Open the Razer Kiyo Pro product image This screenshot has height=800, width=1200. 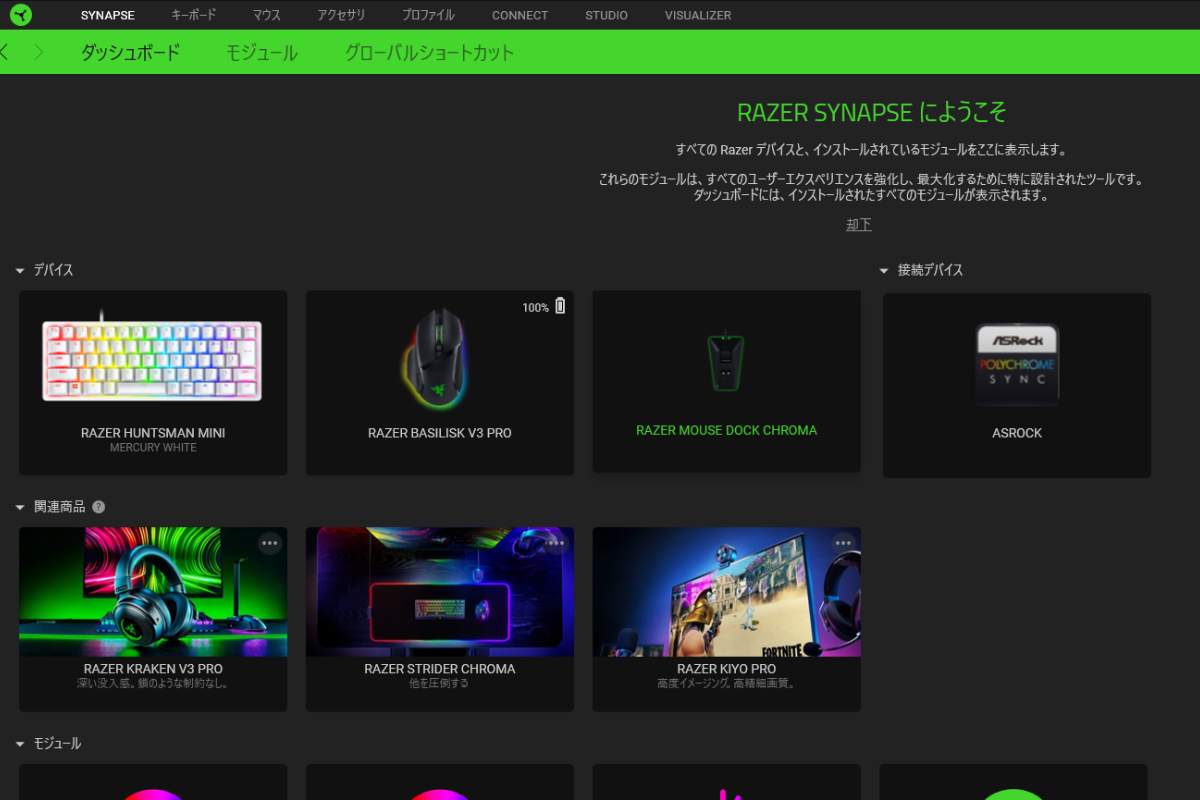pyautogui.click(x=727, y=592)
